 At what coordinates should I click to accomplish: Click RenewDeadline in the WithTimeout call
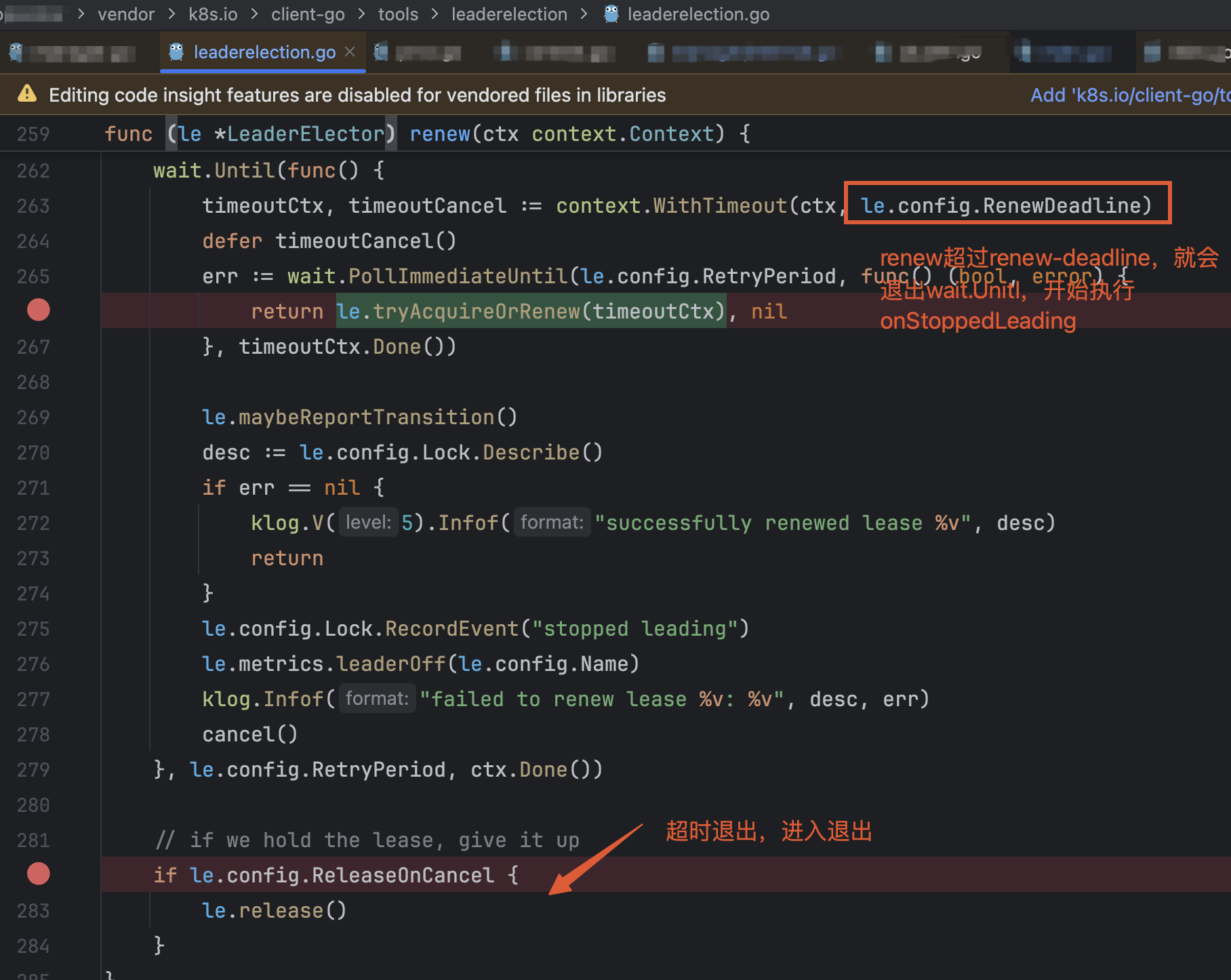(x=1062, y=206)
